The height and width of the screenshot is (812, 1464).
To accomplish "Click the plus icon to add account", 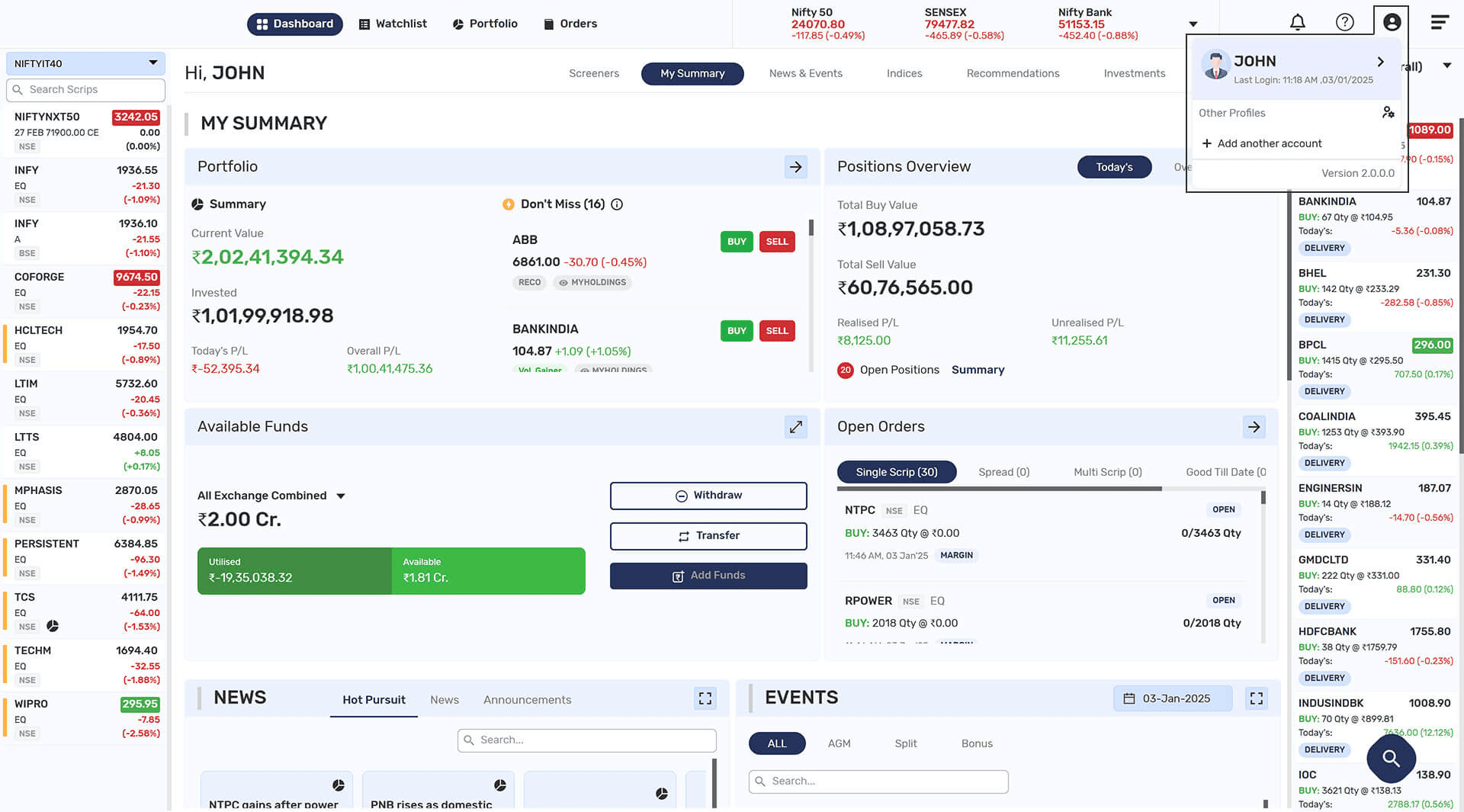I will (x=1207, y=143).
